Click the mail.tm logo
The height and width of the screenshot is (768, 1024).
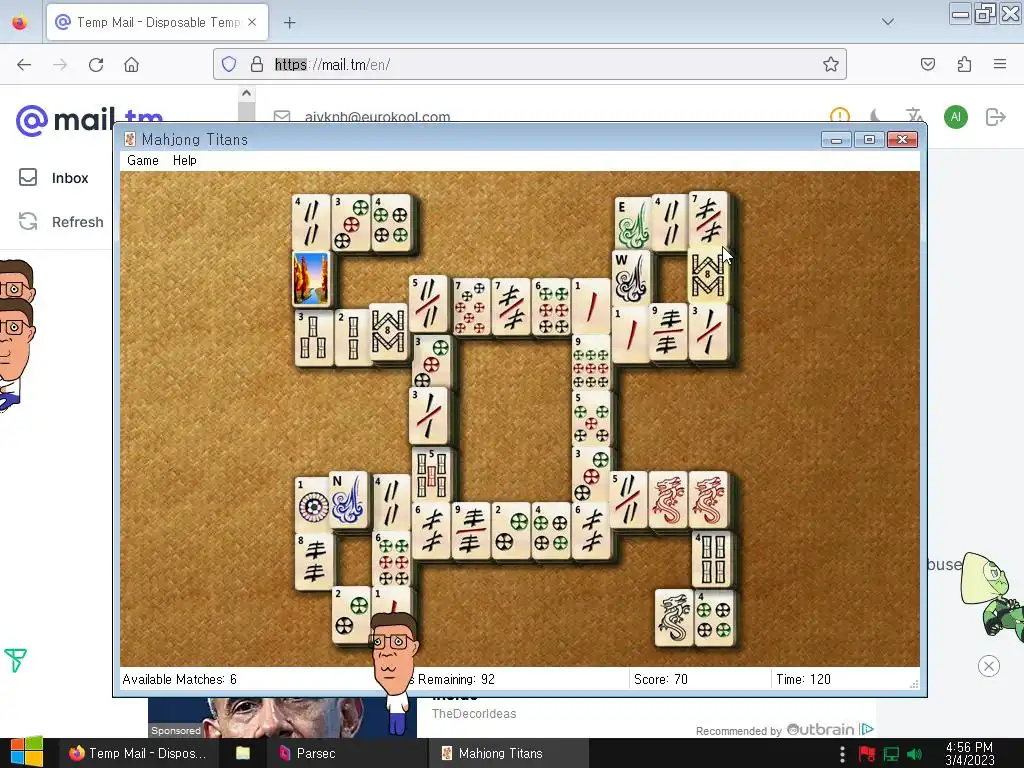[x=88, y=120]
